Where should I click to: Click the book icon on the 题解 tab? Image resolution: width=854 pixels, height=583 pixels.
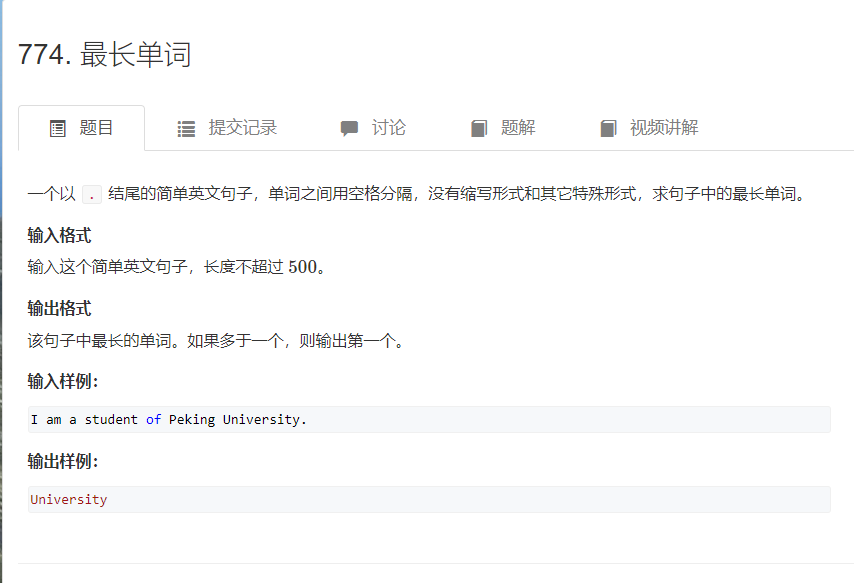[480, 127]
